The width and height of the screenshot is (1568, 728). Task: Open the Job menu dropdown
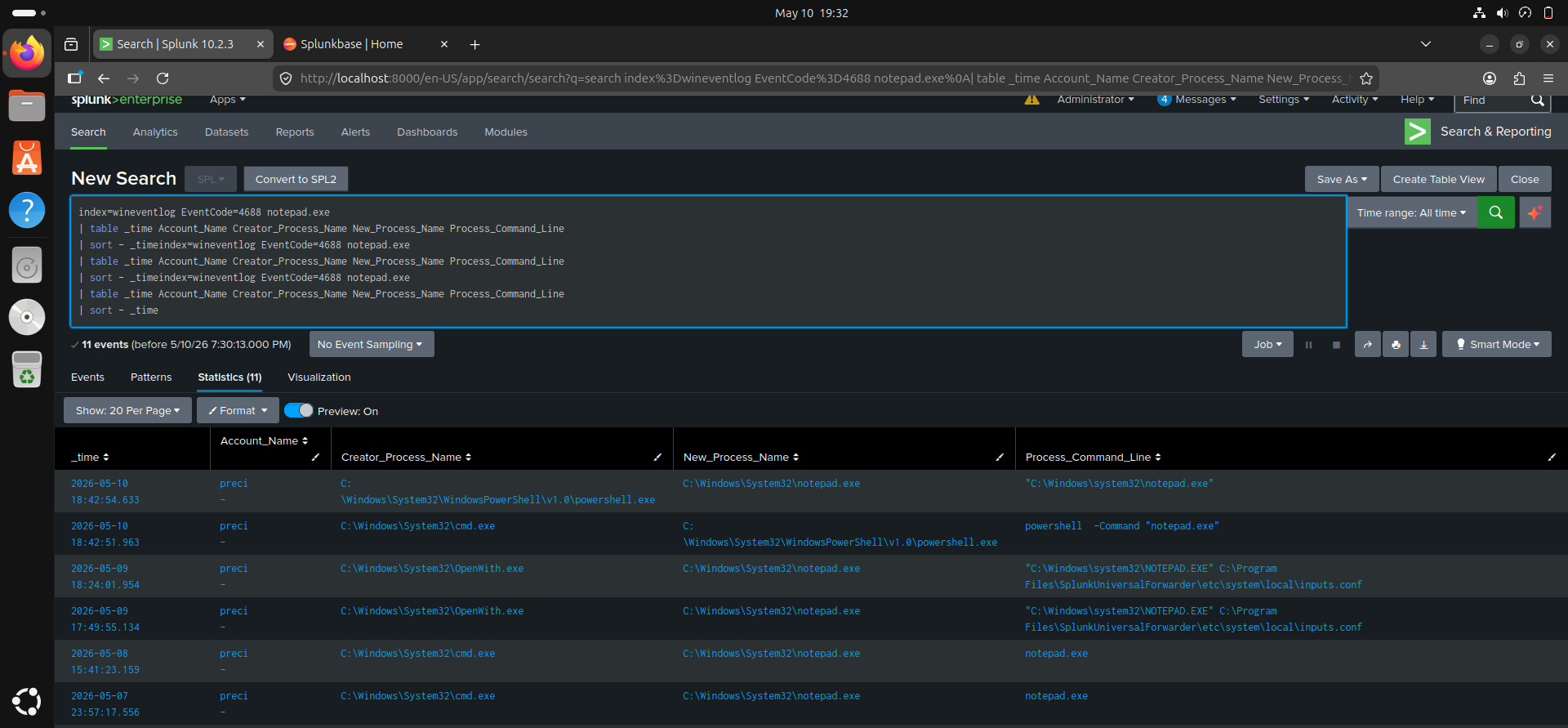(x=1267, y=345)
